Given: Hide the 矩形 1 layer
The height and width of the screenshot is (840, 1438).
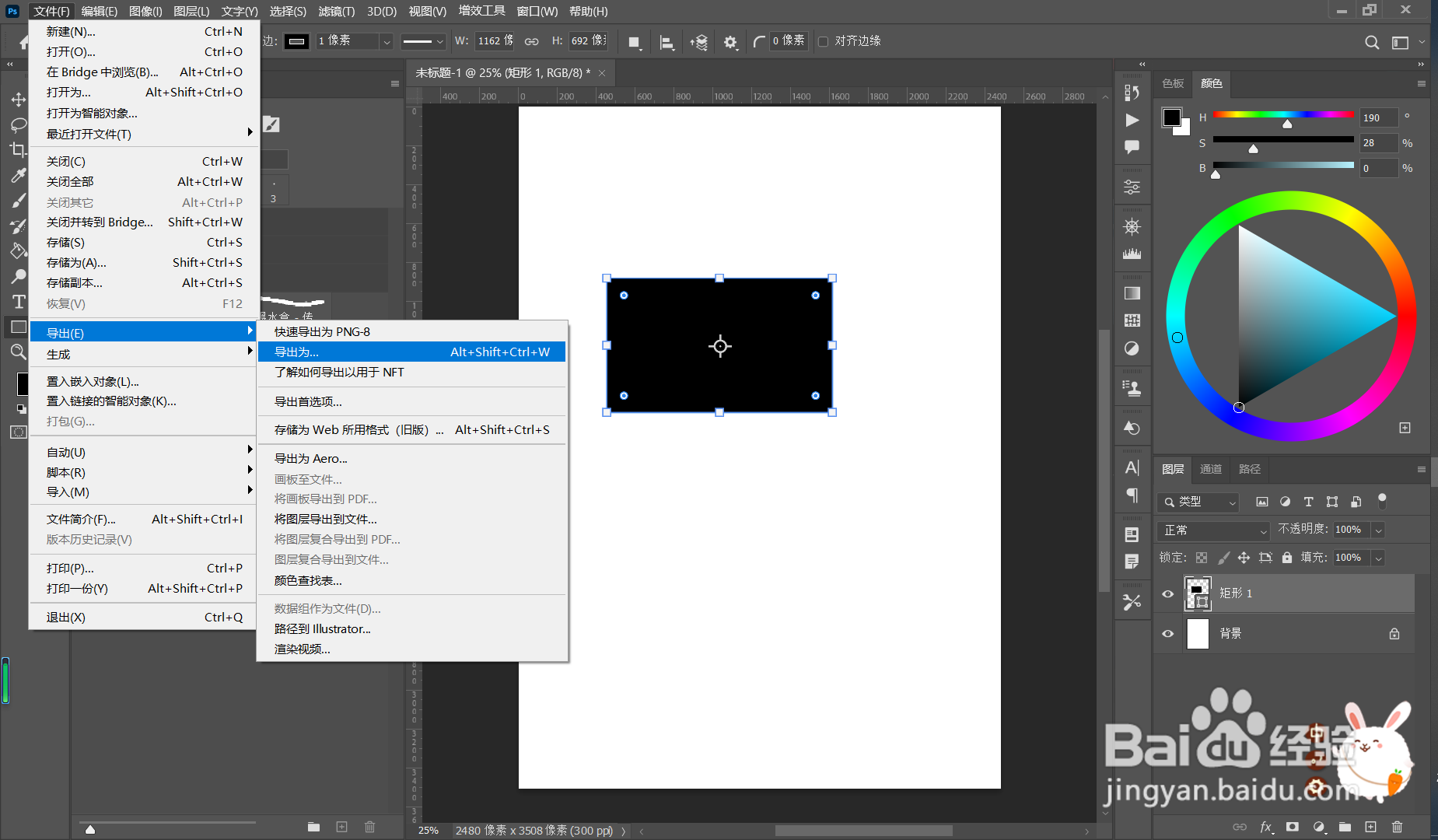Looking at the screenshot, I should pos(1168,593).
